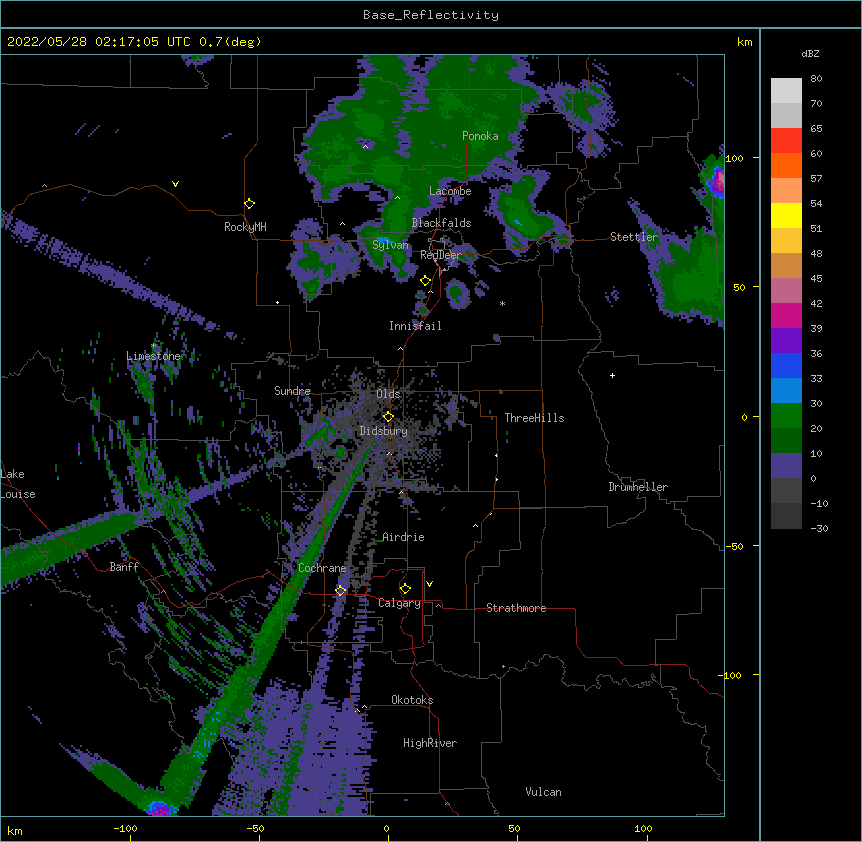This screenshot has width=862, height=842.
Task: Click the yellow diamond marker above Calgary label
Action: [x=405, y=589]
